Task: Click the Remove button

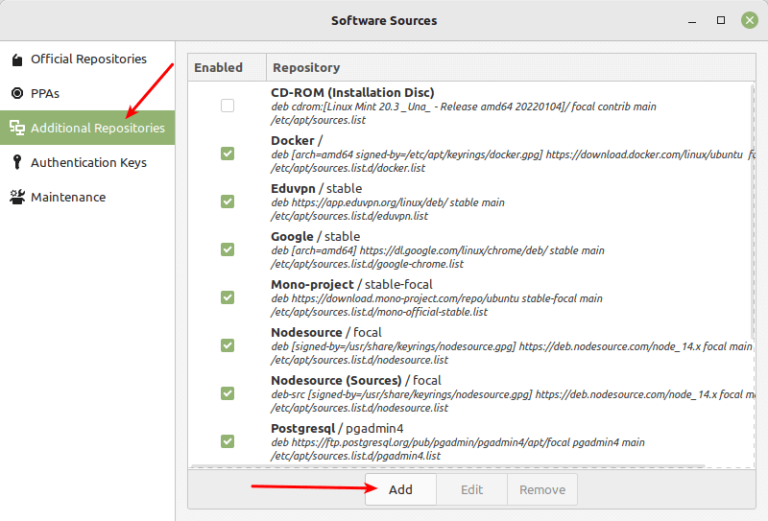Action: click(x=541, y=490)
